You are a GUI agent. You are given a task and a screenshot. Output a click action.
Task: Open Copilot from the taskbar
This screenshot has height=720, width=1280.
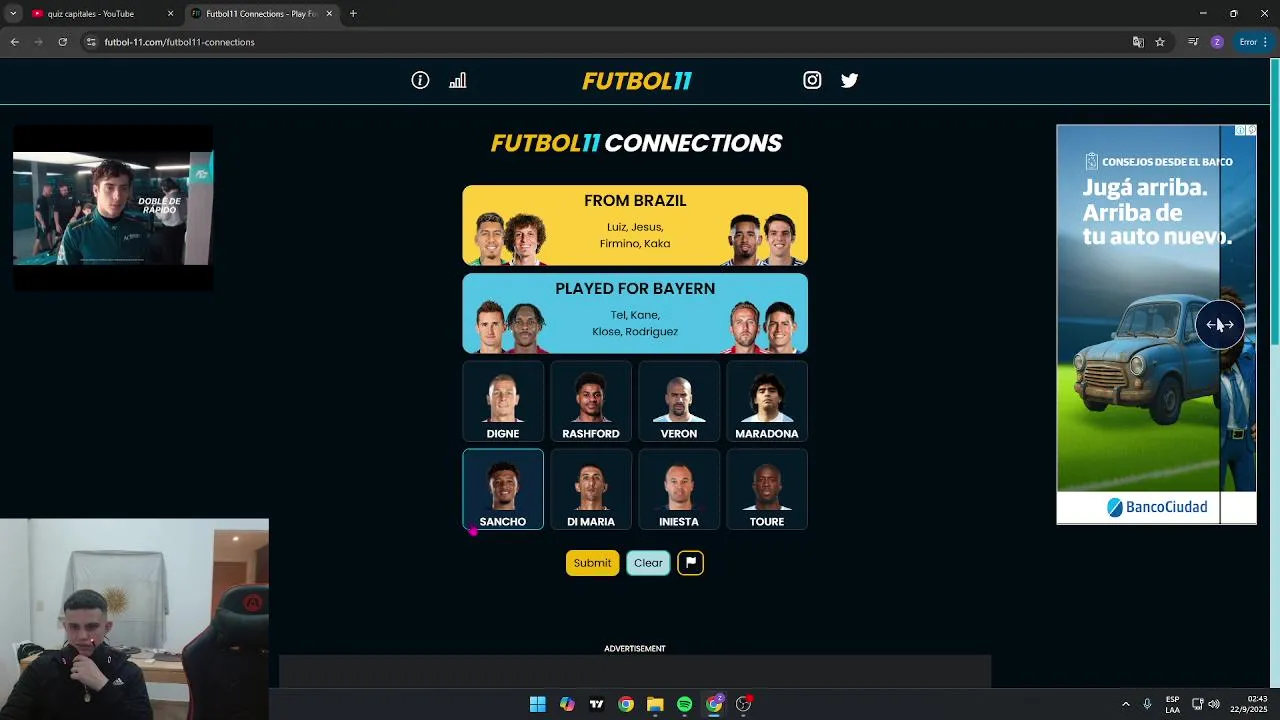click(x=567, y=704)
